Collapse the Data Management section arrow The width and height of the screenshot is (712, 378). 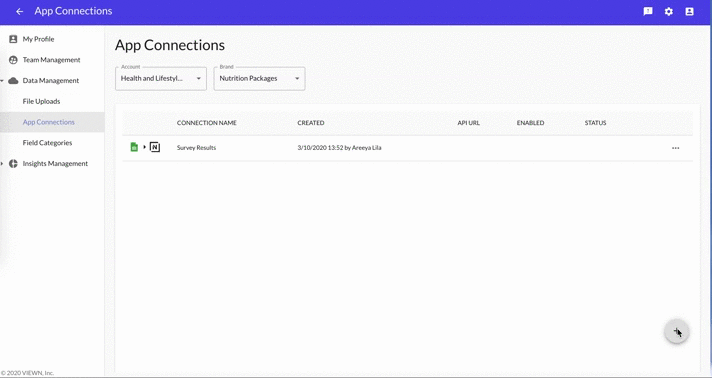coord(2,81)
